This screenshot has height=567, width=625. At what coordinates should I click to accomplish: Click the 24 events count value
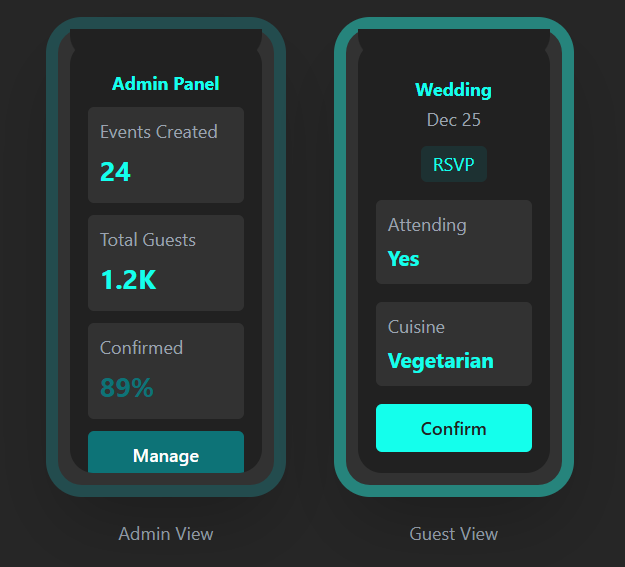point(116,172)
